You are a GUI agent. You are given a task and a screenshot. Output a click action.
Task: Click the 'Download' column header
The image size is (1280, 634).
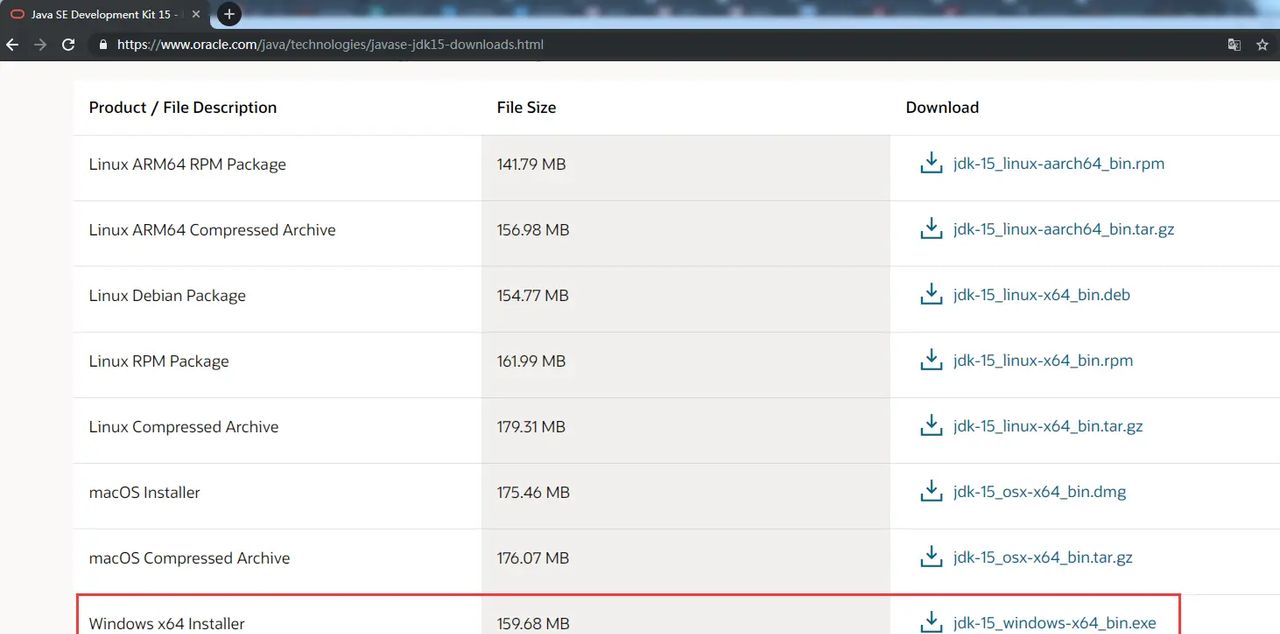[x=942, y=107]
